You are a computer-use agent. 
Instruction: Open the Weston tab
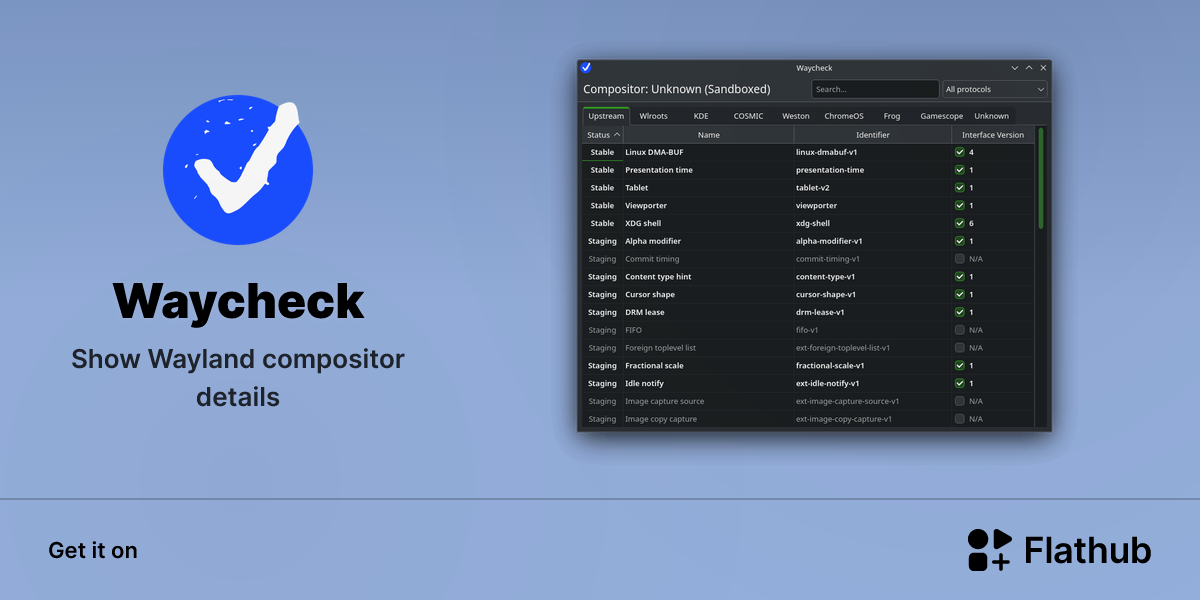pos(796,116)
